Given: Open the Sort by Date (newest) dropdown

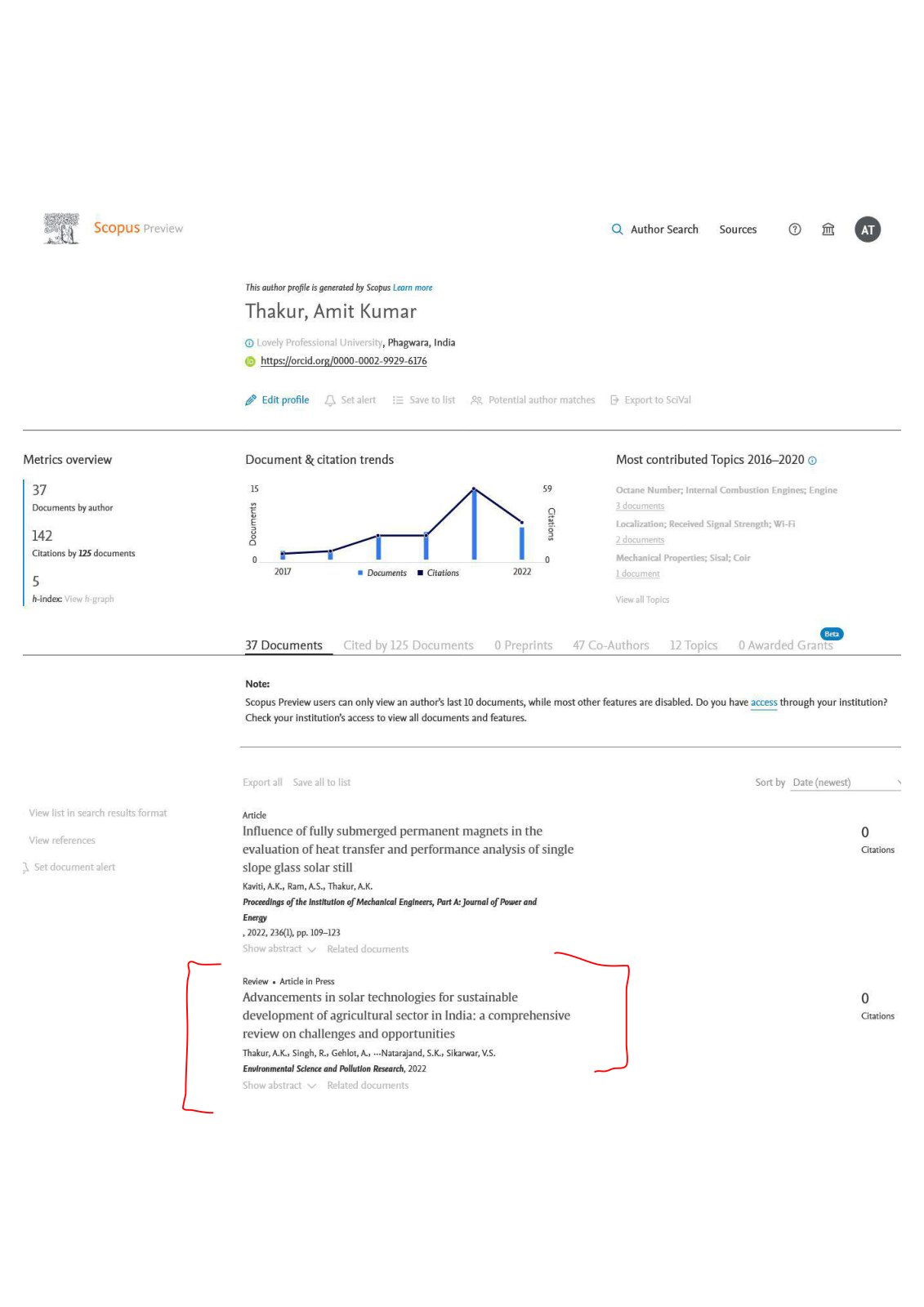Looking at the screenshot, I should pos(846,783).
